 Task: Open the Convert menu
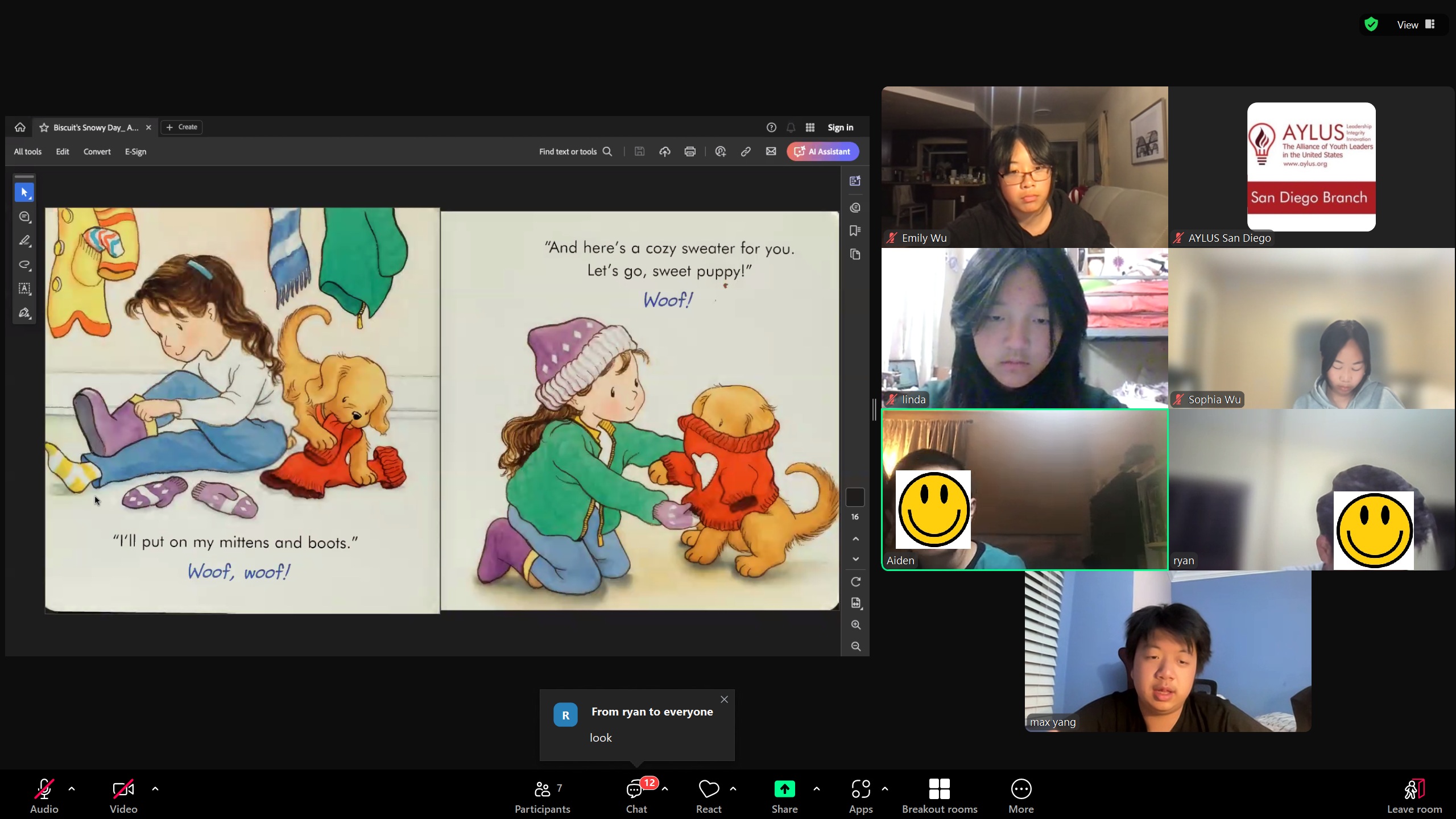97,151
